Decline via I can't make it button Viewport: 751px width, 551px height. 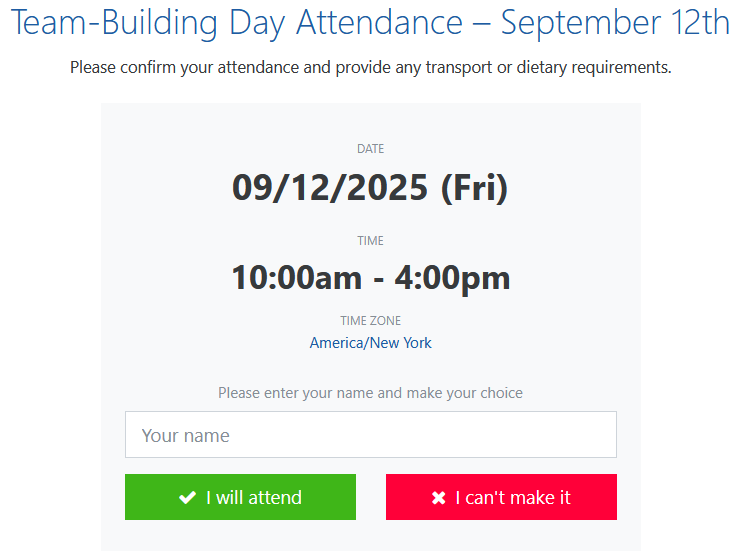pos(501,497)
